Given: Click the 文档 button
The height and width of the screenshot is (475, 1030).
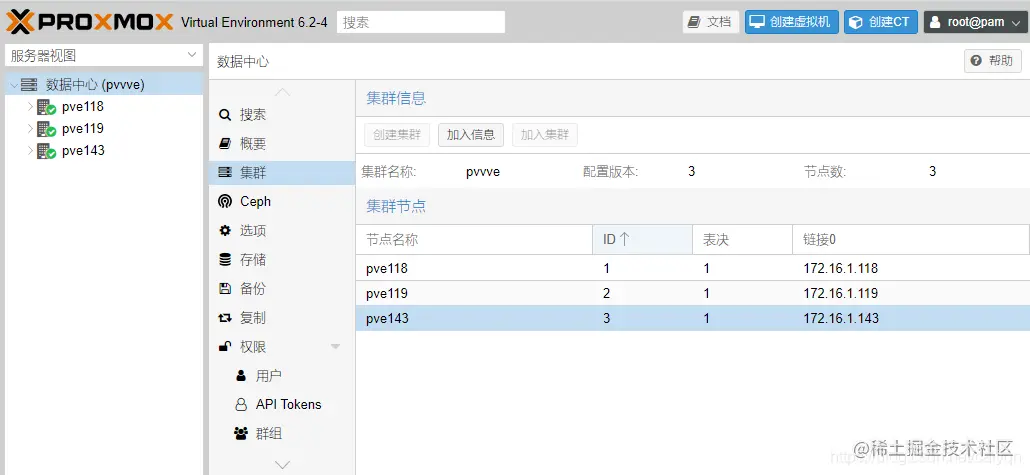Looking at the screenshot, I should (711, 22).
